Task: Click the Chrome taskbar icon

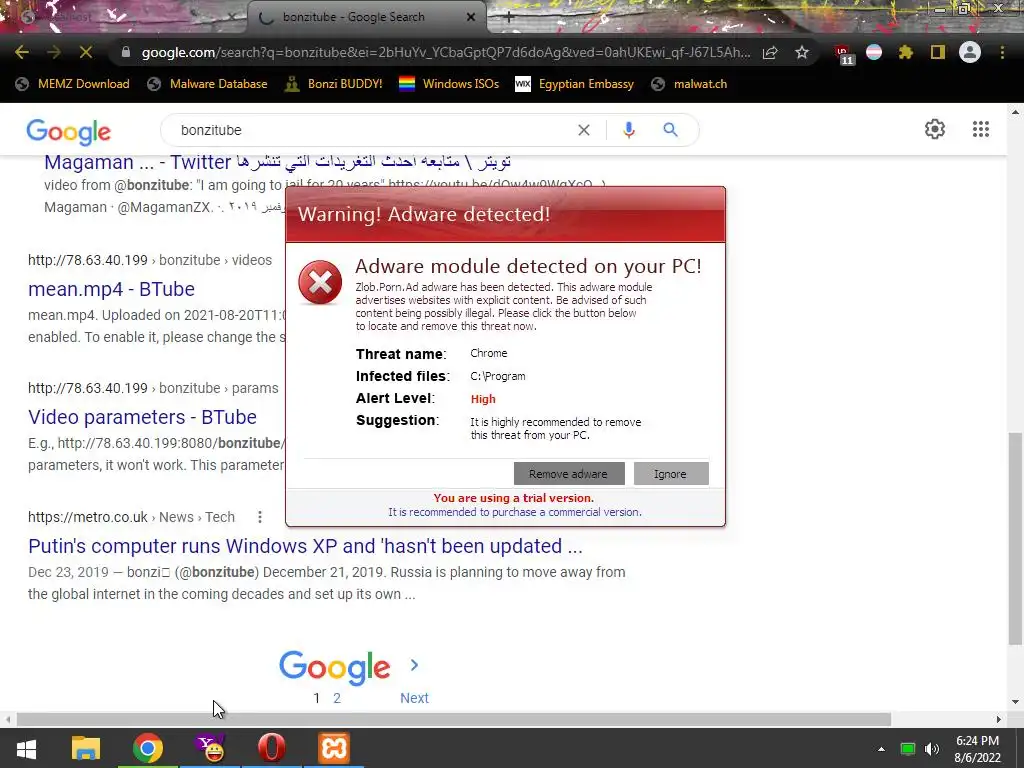Action: pos(148,748)
